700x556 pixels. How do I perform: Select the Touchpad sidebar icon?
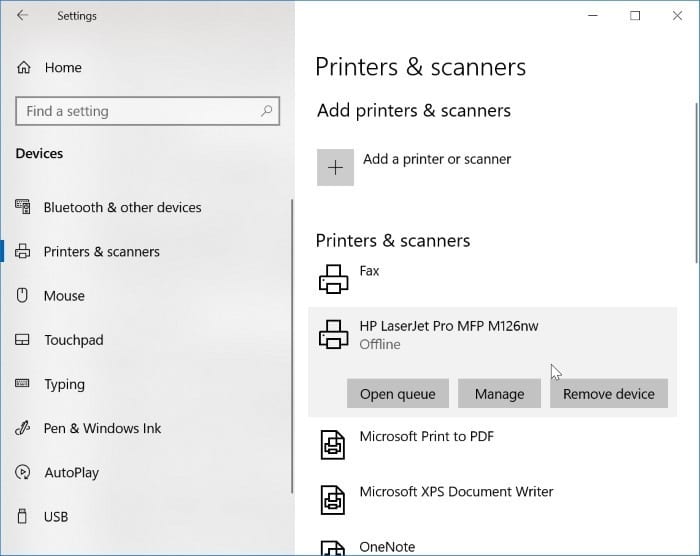pos(22,339)
